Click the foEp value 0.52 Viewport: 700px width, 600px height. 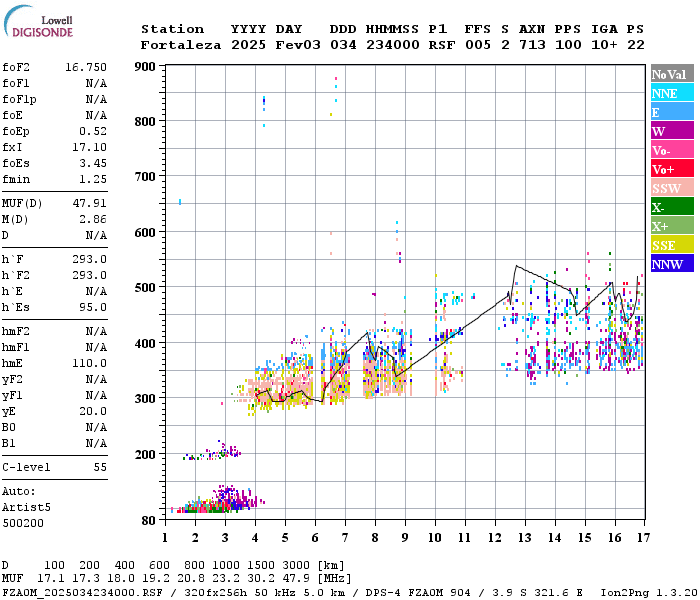point(93,131)
